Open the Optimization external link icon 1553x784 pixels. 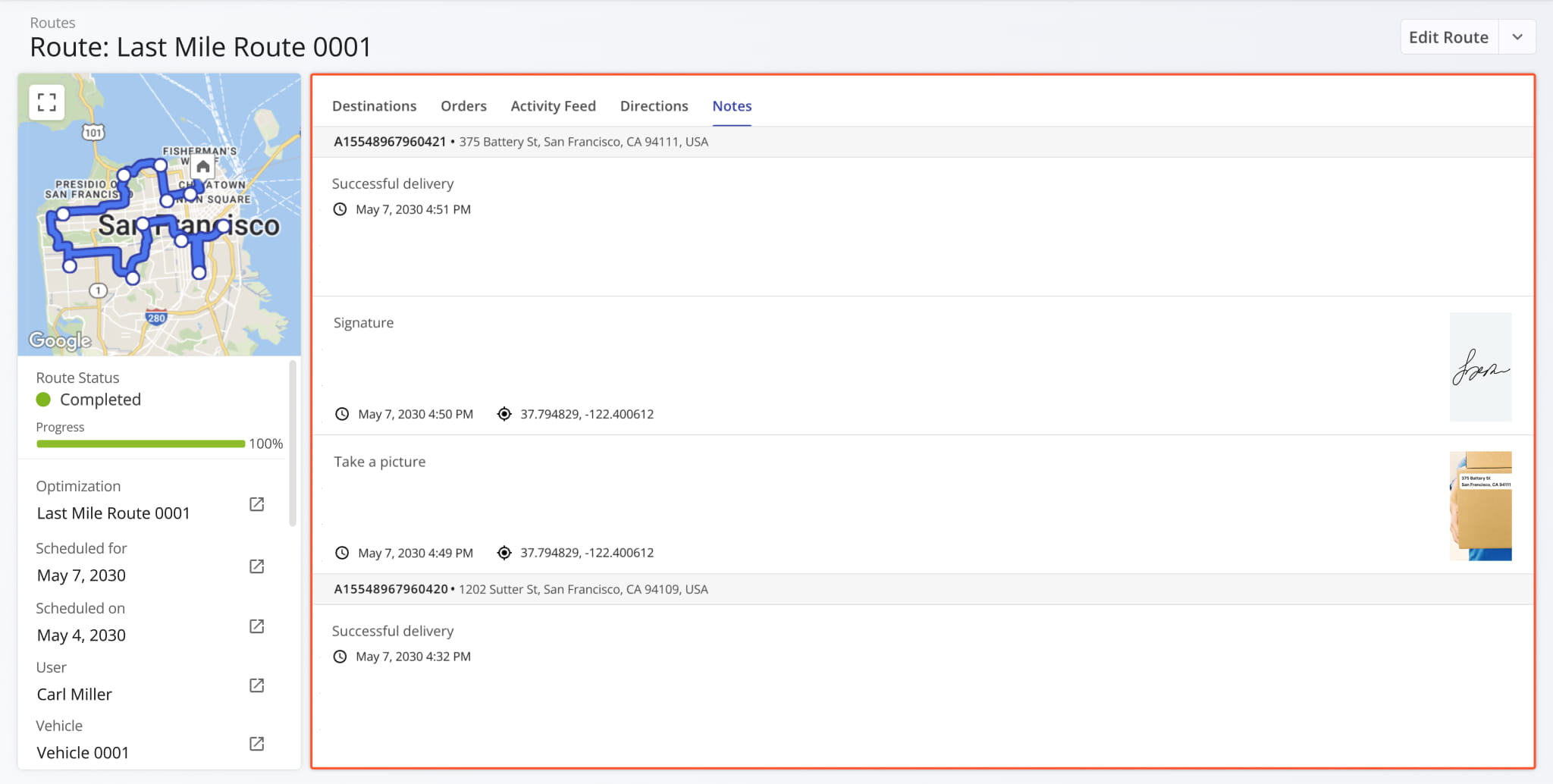point(257,504)
